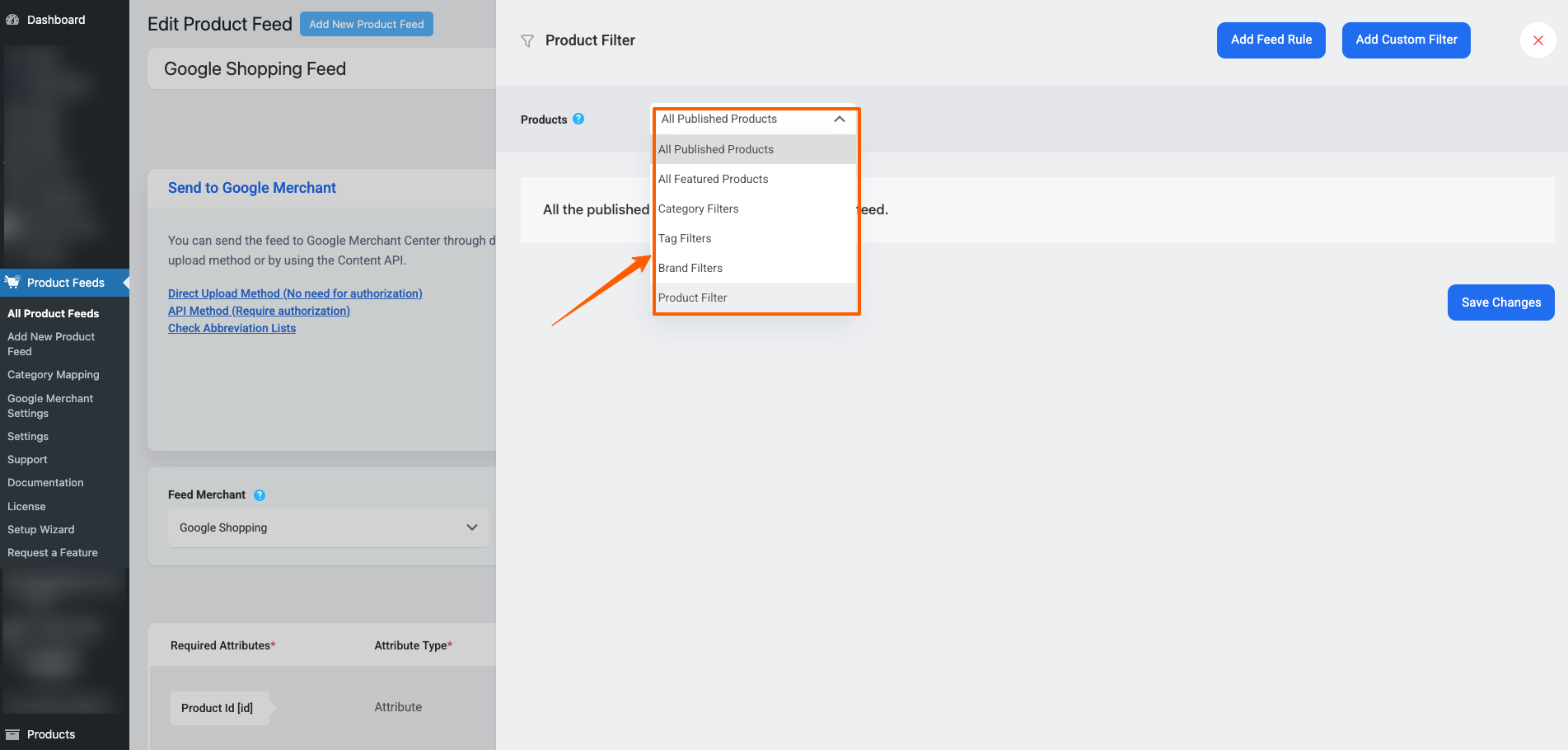
Task: Click the funnel icon beside Product Filter
Action: click(x=527, y=40)
